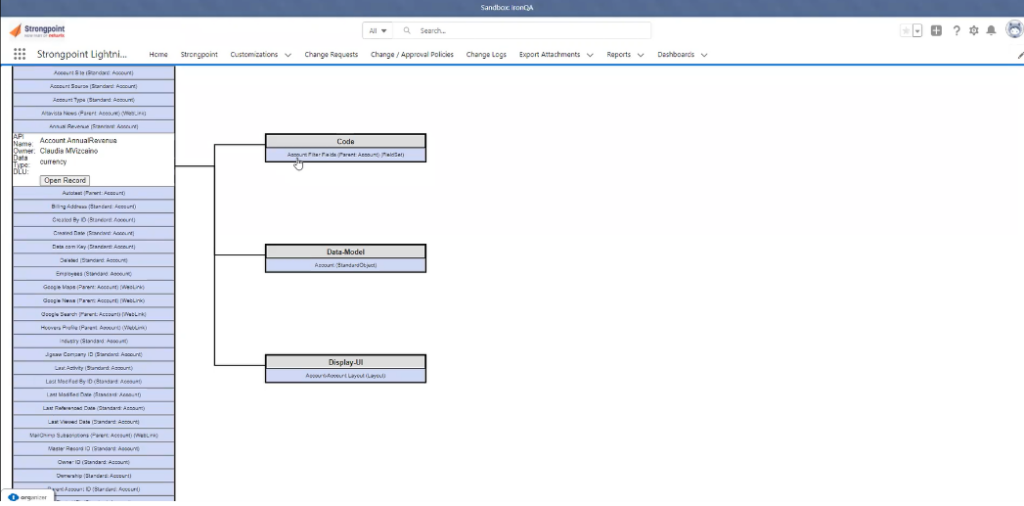Go to the Home tab
This screenshot has width=1024, height=506.
click(158, 55)
